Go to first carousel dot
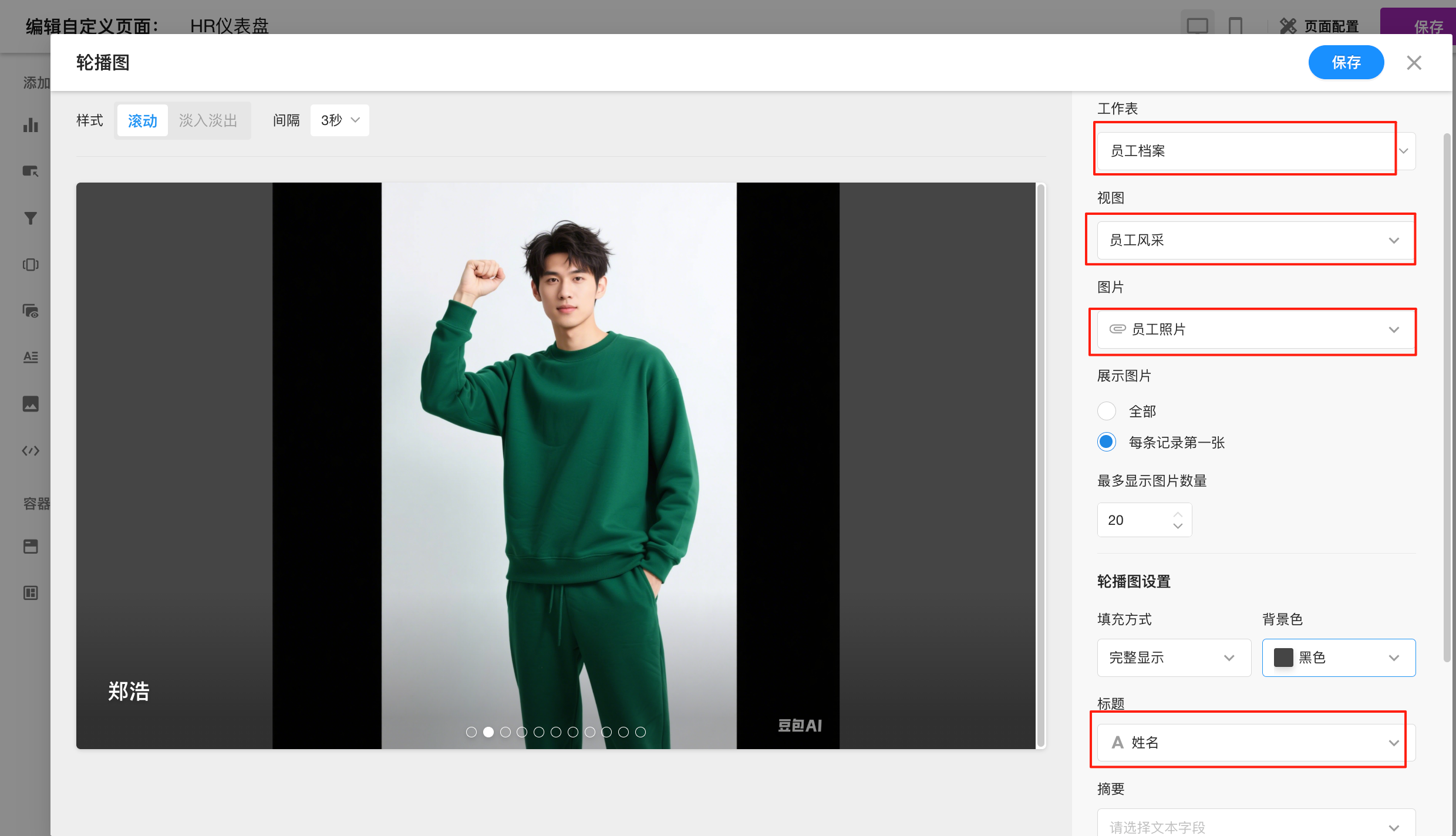Image resolution: width=1456 pixels, height=836 pixels. pos(471,732)
